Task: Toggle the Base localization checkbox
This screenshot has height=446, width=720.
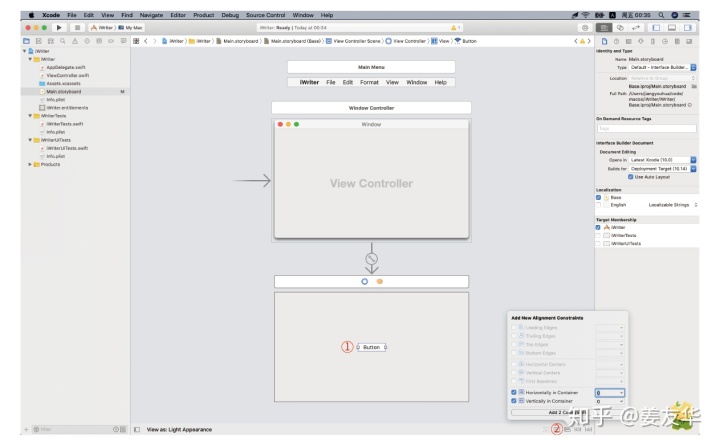Action: tap(598, 198)
